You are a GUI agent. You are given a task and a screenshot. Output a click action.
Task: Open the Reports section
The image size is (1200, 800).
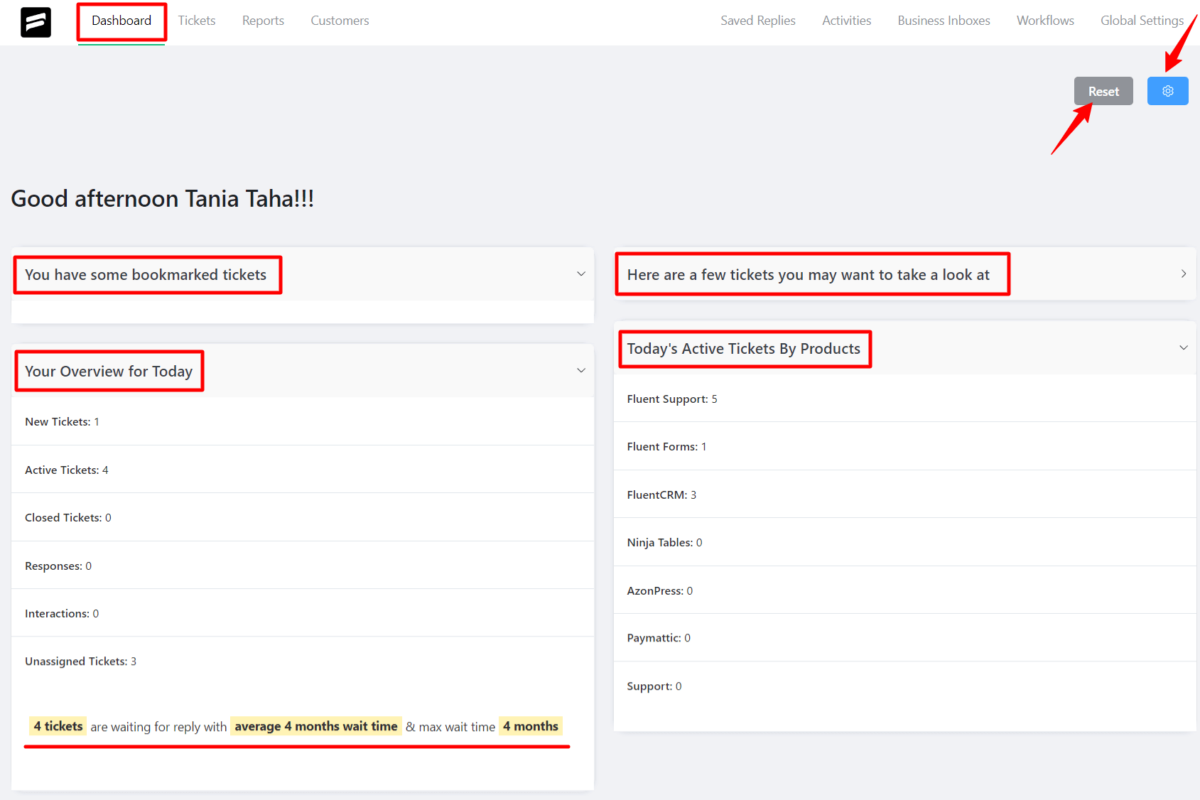coord(263,20)
